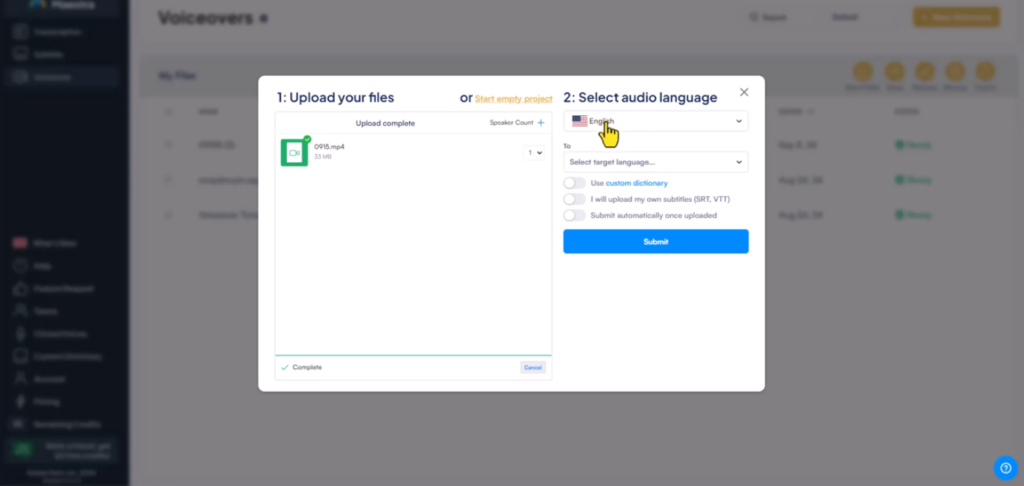
Task: Click the Export round toolbar icon
Action: click(x=985, y=72)
